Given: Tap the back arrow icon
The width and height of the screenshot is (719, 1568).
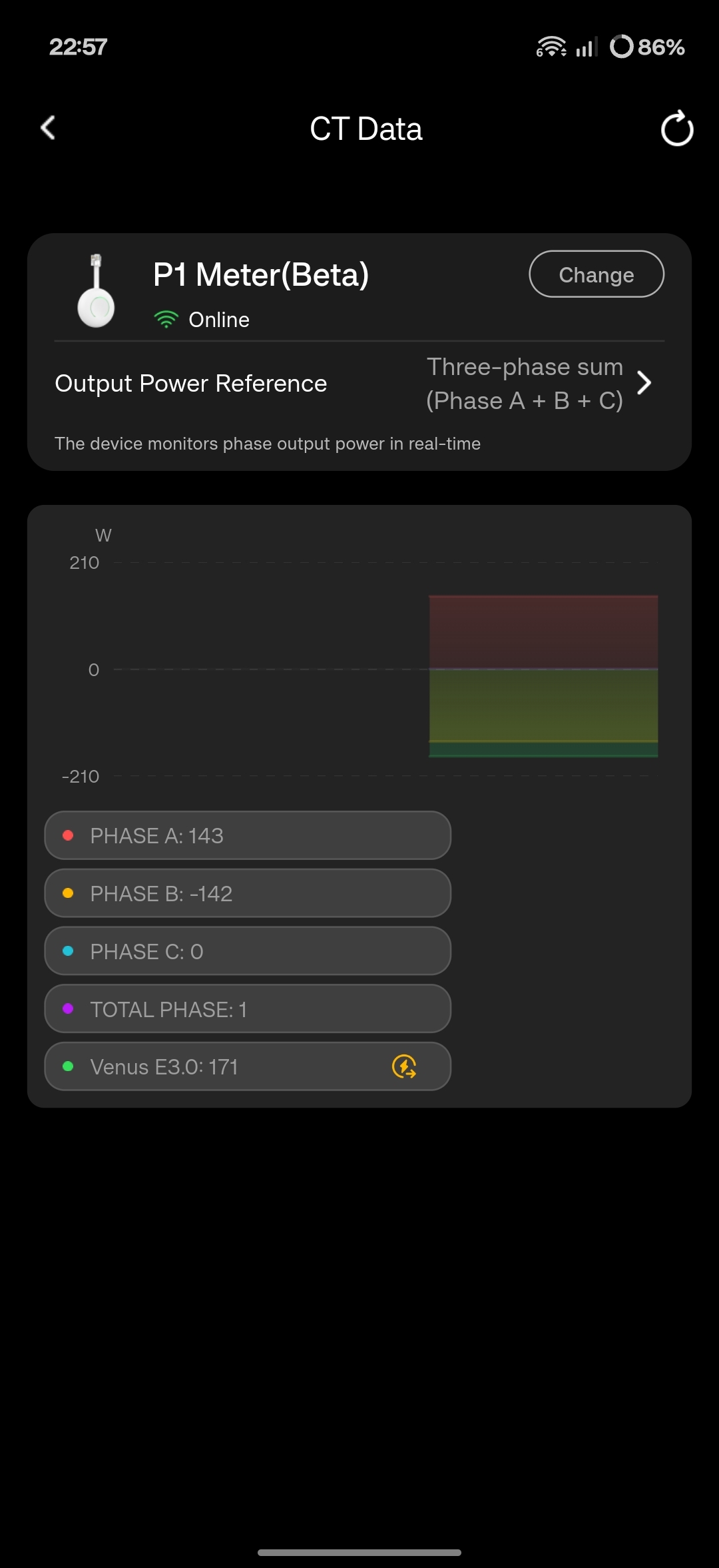Looking at the screenshot, I should 48,128.
